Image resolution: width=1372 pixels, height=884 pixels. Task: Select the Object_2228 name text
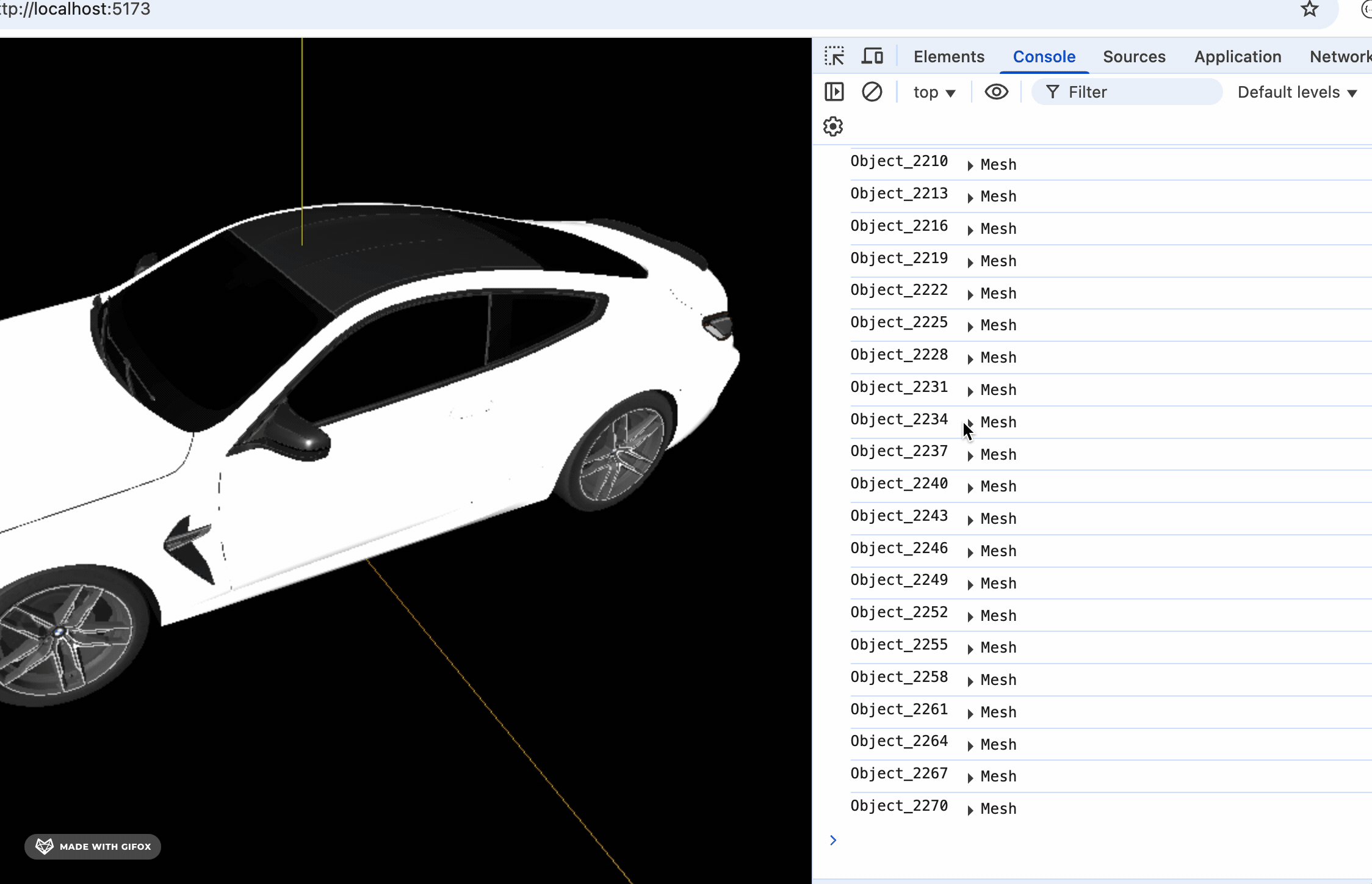899,355
